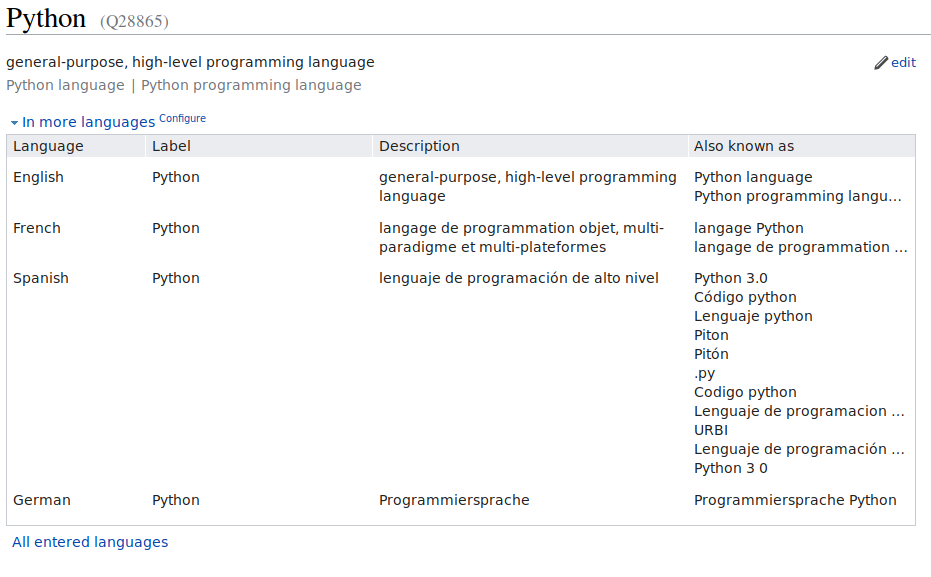Click the "Python language" alias under the title
This screenshot has height=577, width=931.
[64, 85]
